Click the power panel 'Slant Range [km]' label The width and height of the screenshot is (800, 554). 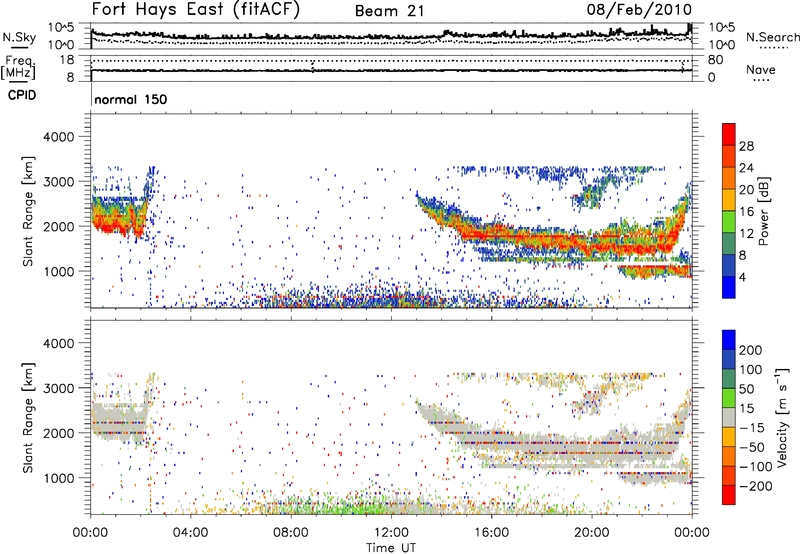tap(28, 211)
